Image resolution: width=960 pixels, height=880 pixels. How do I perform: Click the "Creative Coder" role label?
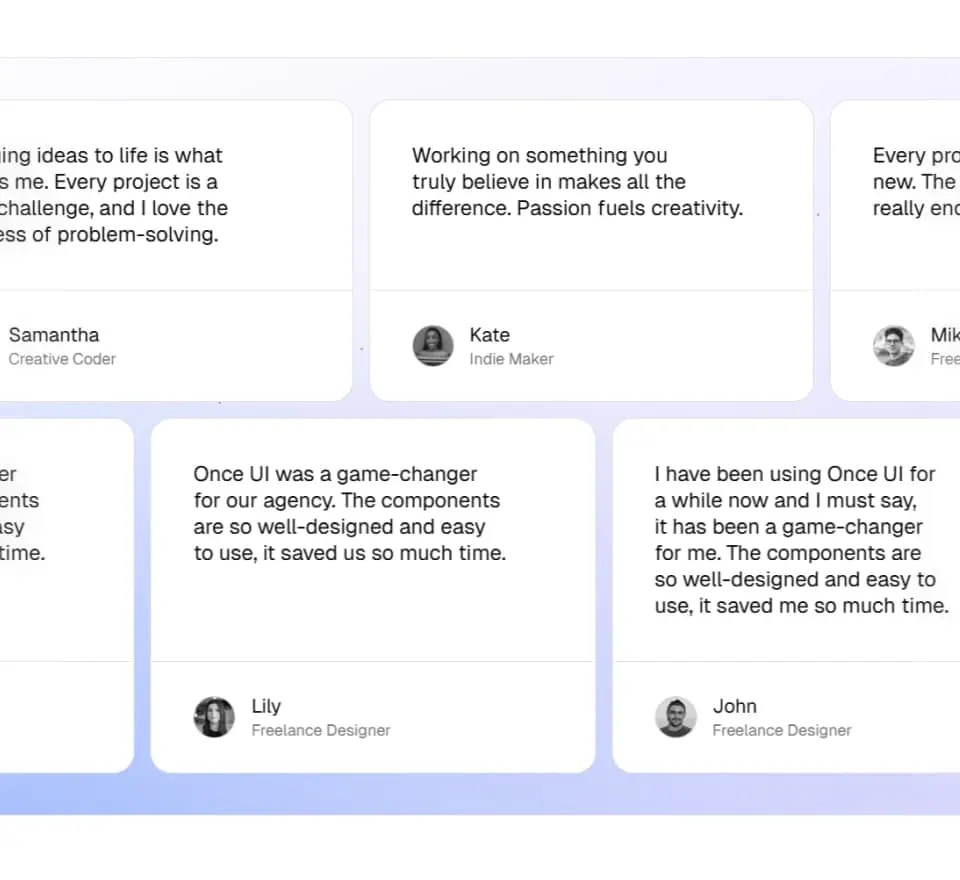pyautogui.click(x=62, y=359)
